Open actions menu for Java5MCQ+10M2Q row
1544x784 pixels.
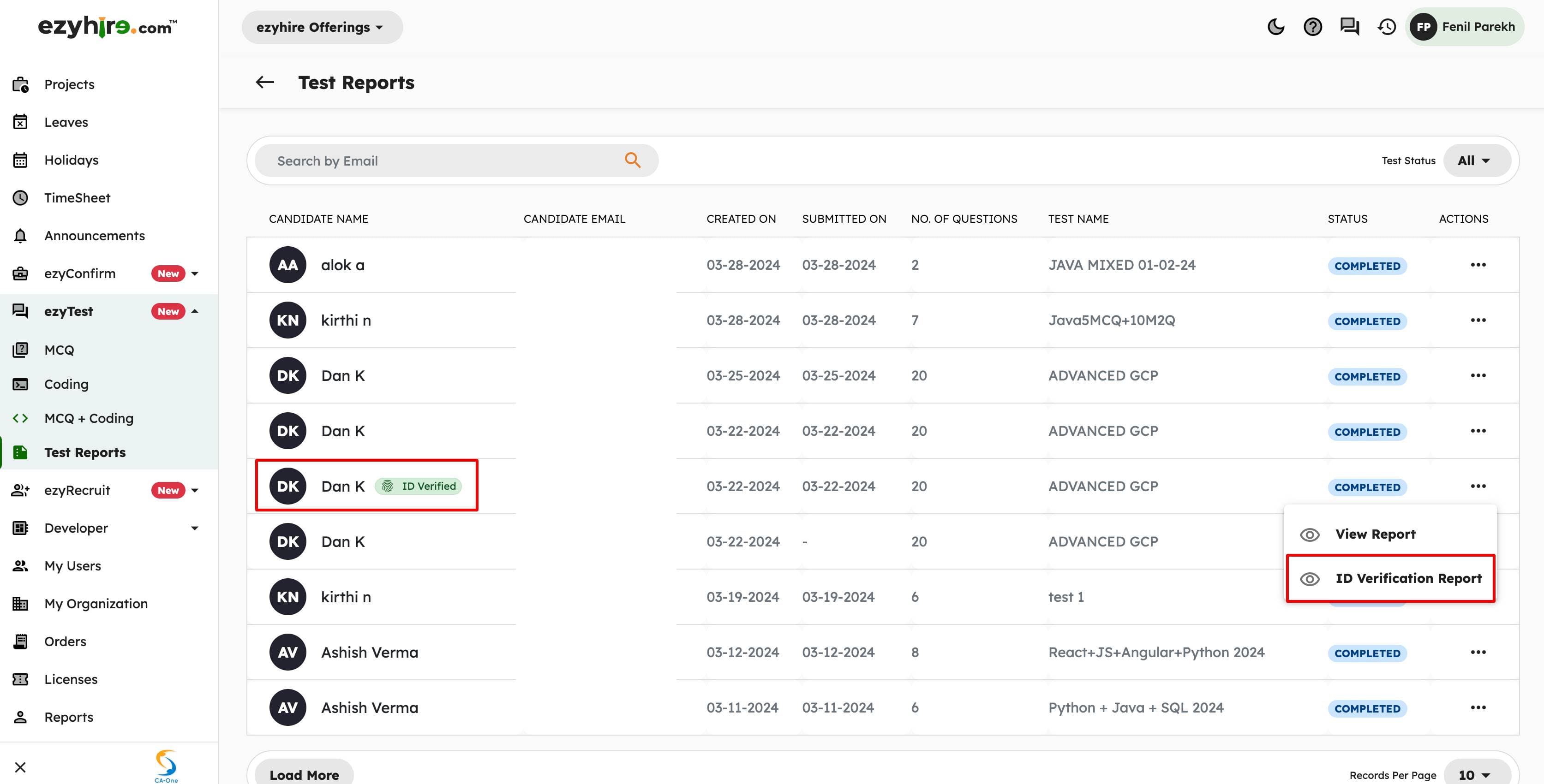tap(1478, 320)
